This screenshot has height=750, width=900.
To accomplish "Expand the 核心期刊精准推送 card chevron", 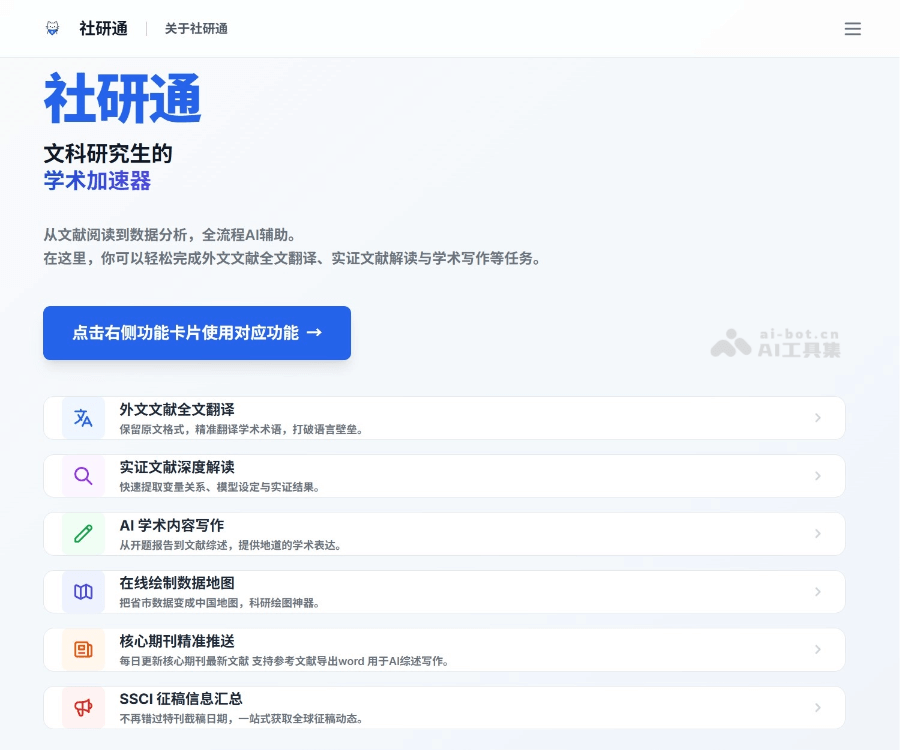I will pos(818,649).
